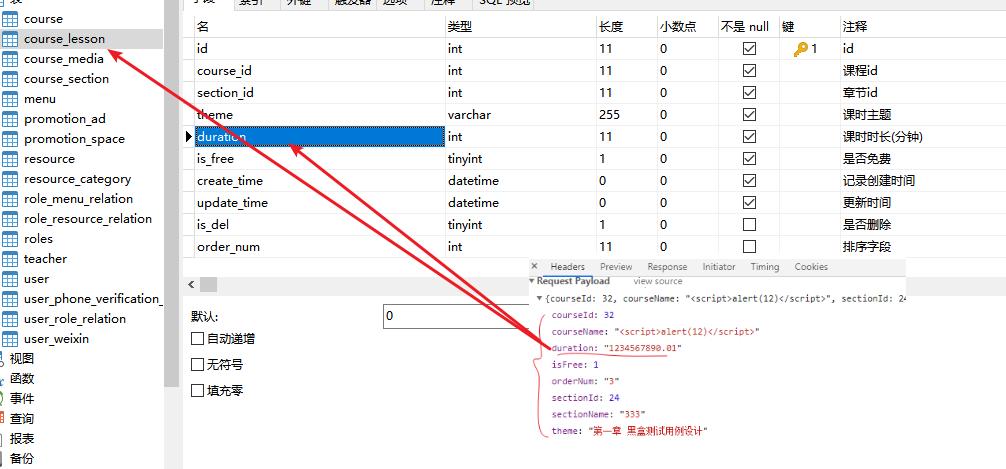Click the table icon beside menu

(10, 99)
